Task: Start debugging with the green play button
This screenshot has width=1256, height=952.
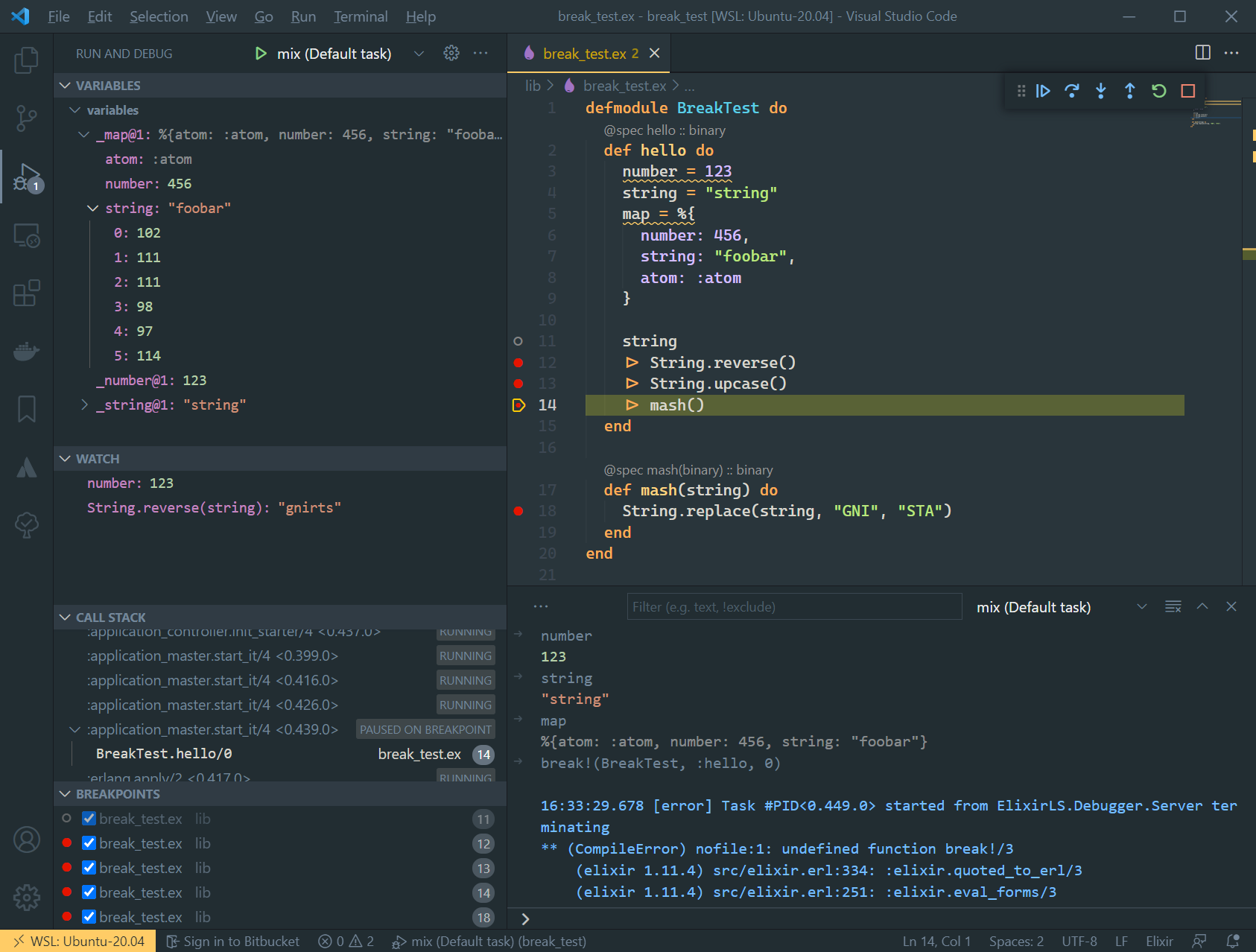Action: coord(261,54)
